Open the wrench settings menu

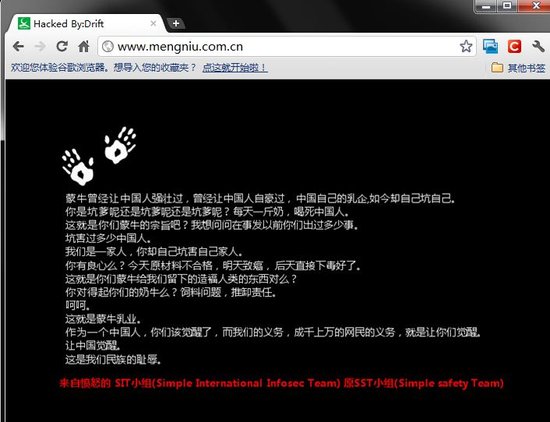[538, 46]
